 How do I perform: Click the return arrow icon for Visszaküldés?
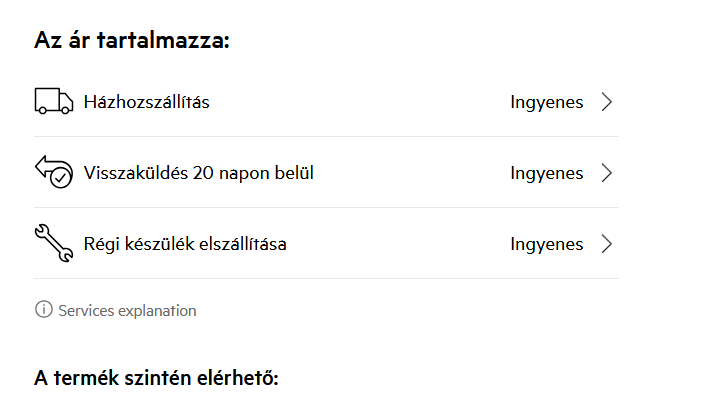(x=54, y=172)
